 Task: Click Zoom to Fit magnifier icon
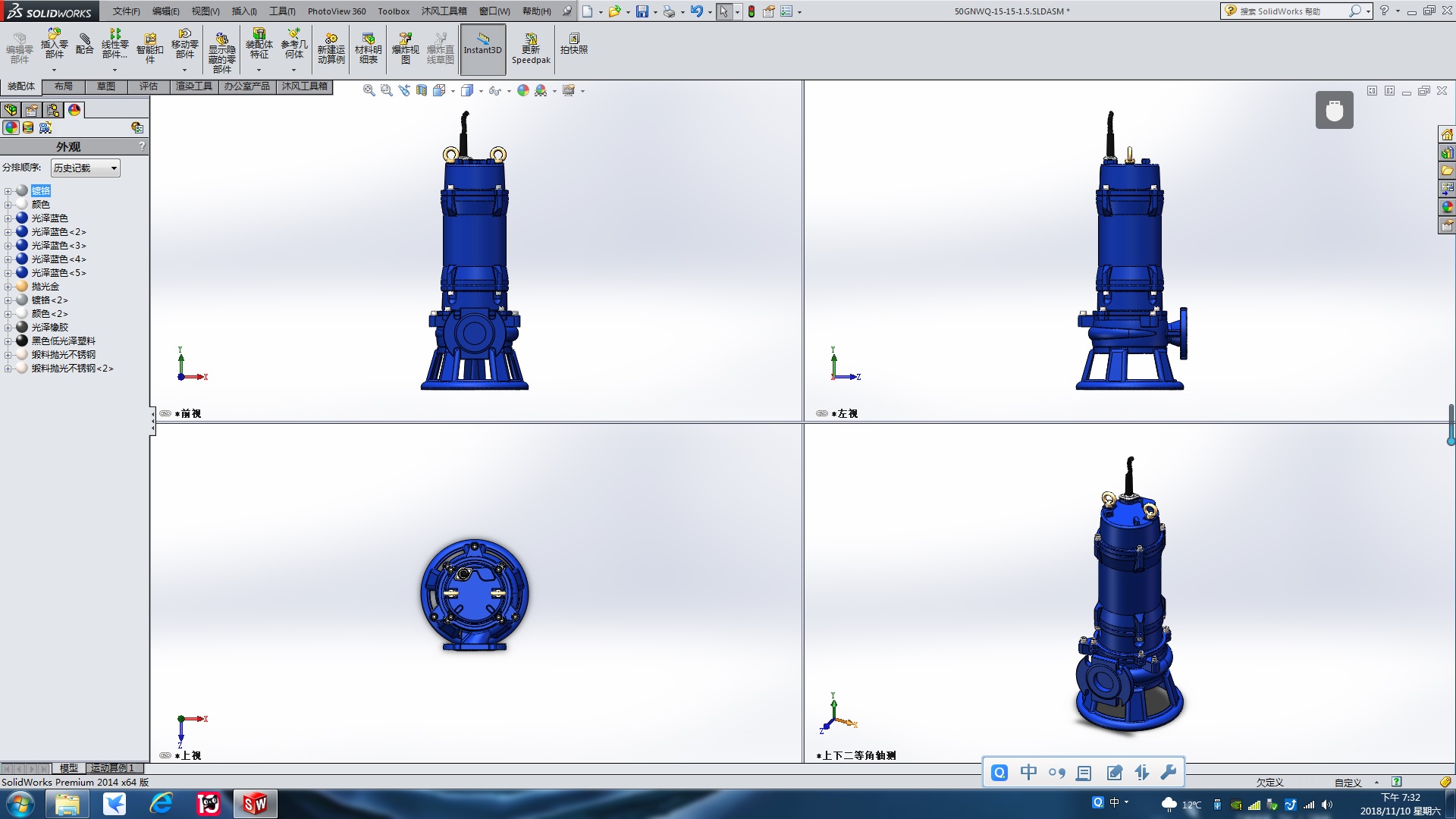[x=369, y=90]
